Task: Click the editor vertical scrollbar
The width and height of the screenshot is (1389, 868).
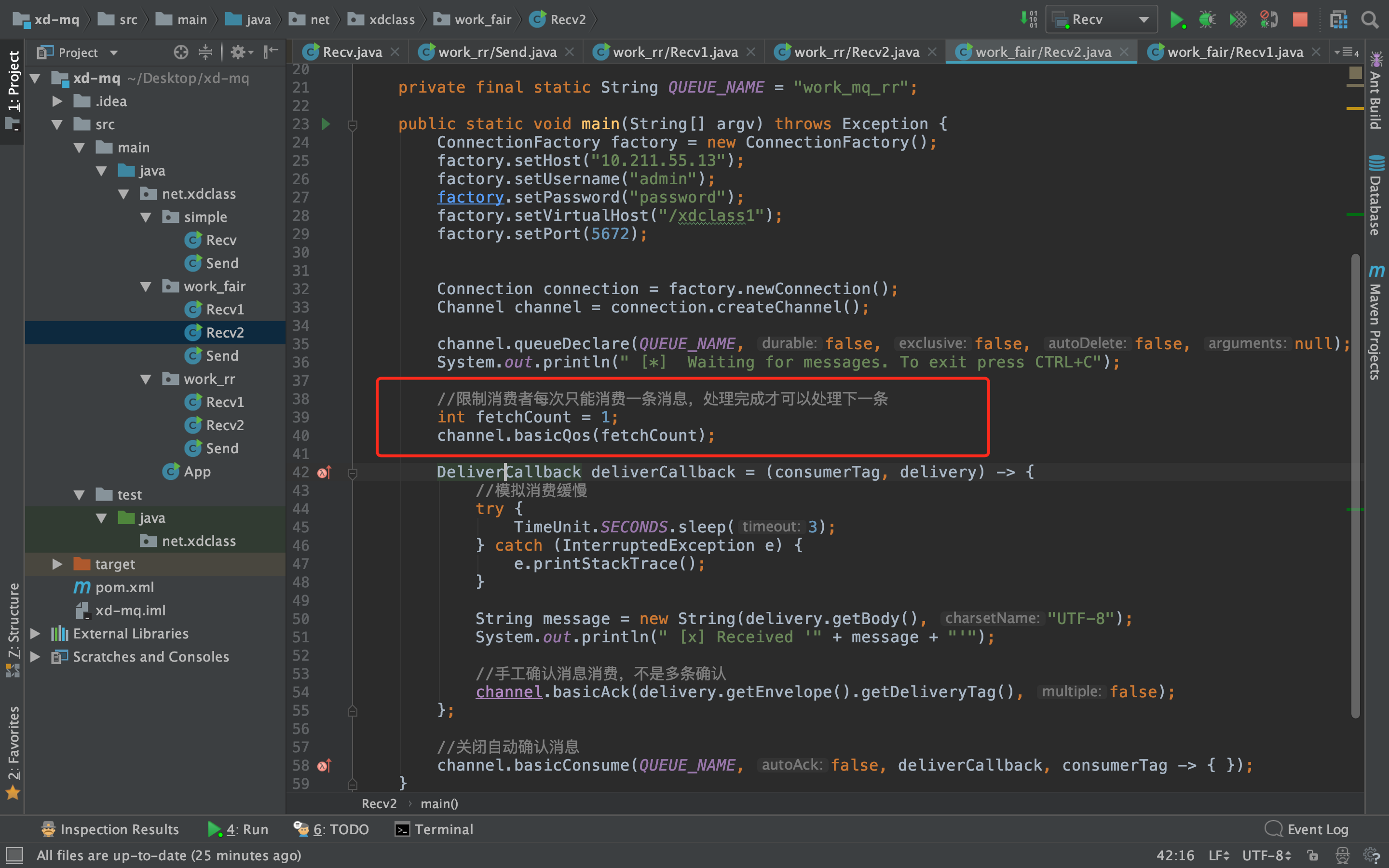Action: [1355, 485]
